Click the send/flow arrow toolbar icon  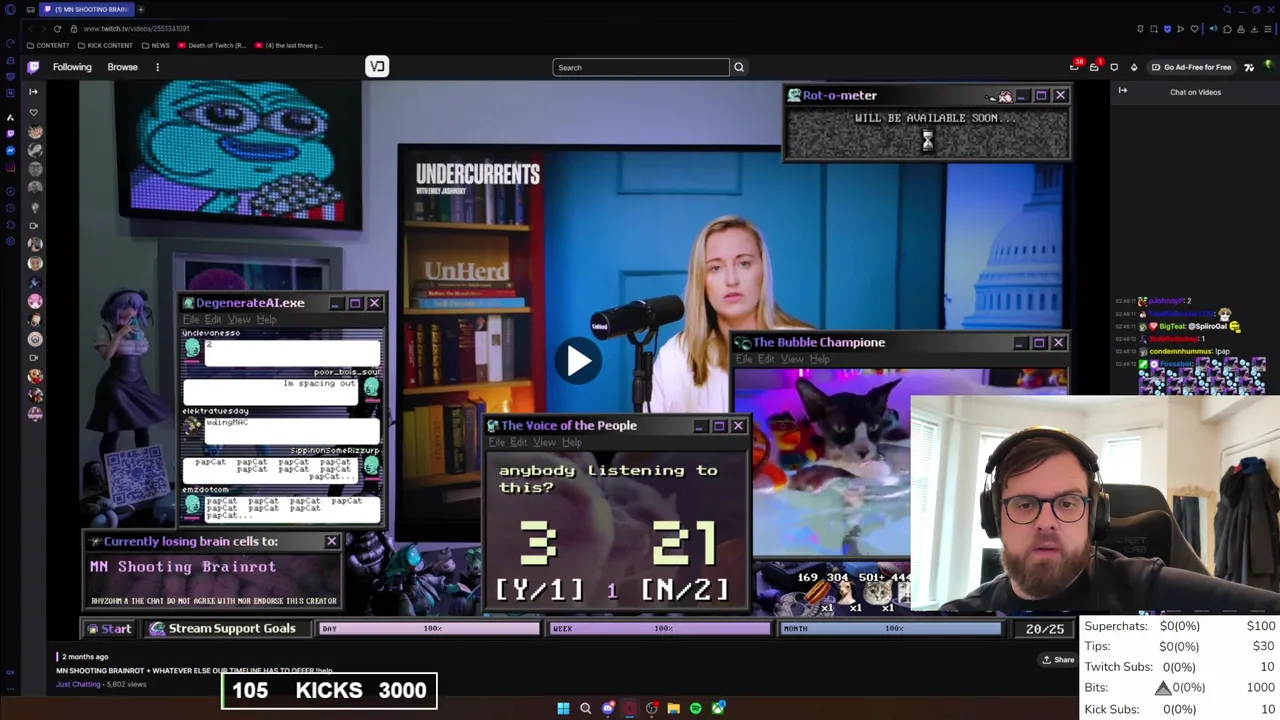coord(1180,29)
